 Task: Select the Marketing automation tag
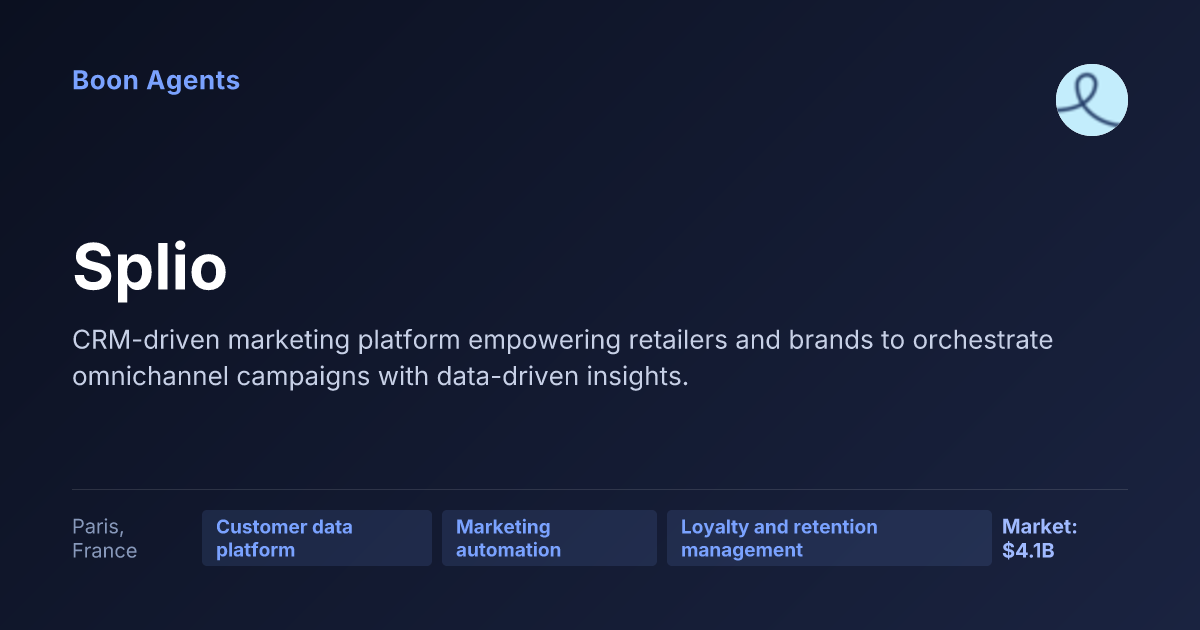click(x=549, y=538)
